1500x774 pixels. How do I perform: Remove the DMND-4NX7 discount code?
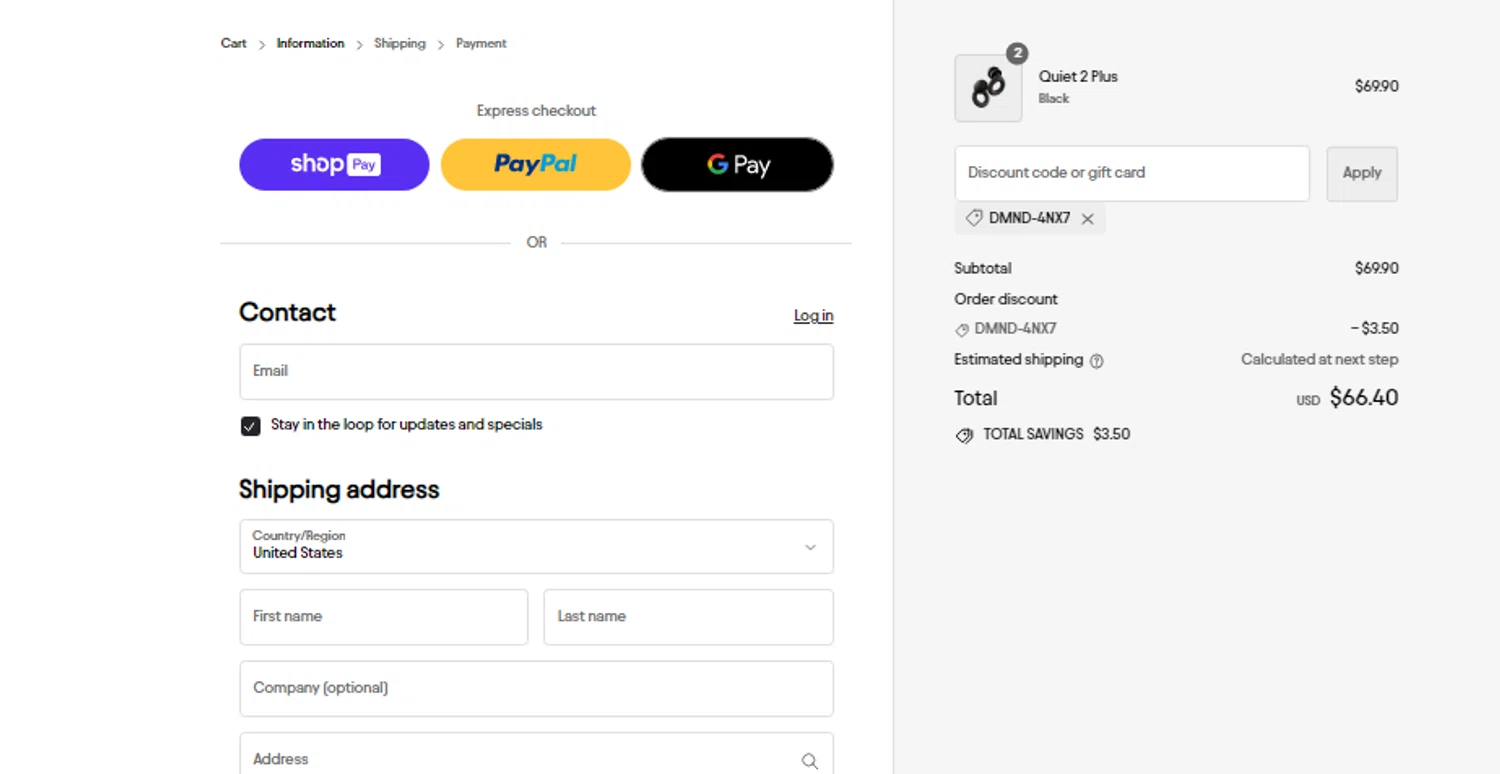coord(1087,219)
